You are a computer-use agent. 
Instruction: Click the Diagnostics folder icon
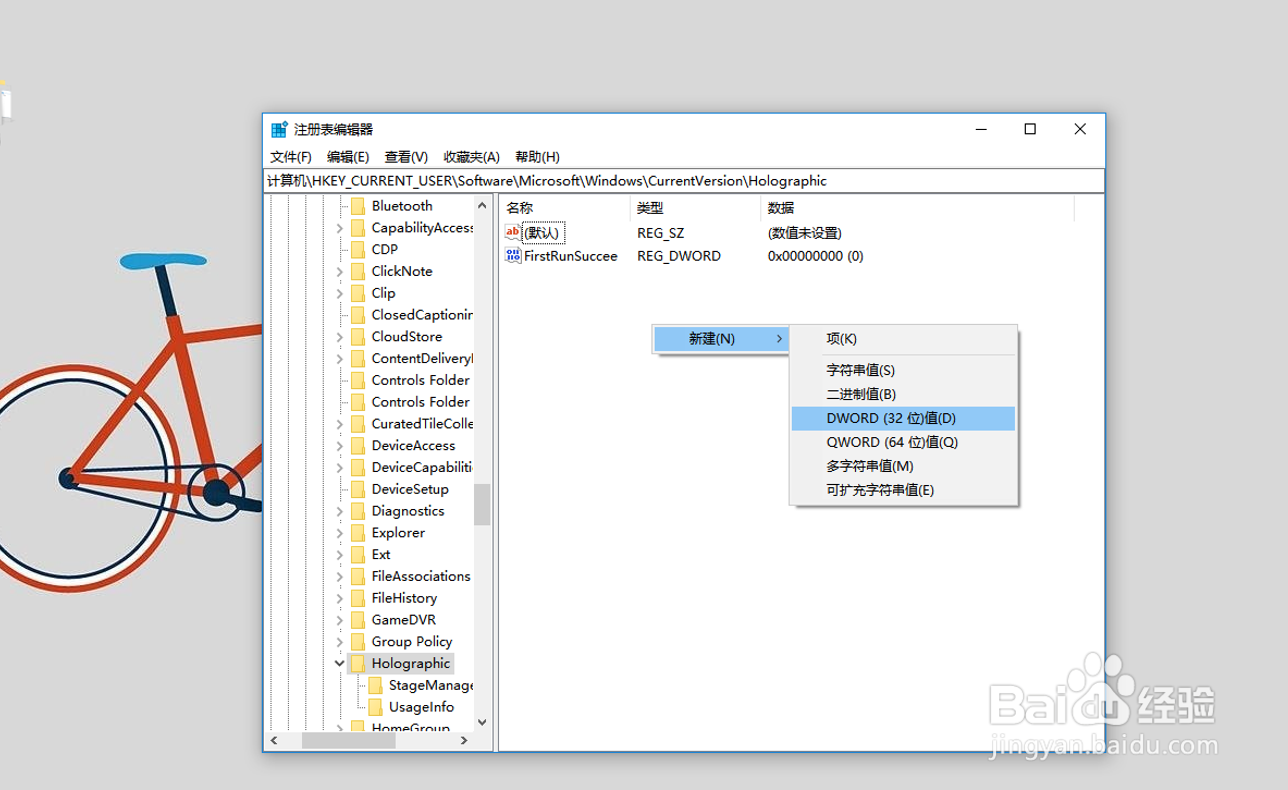pyautogui.click(x=358, y=511)
